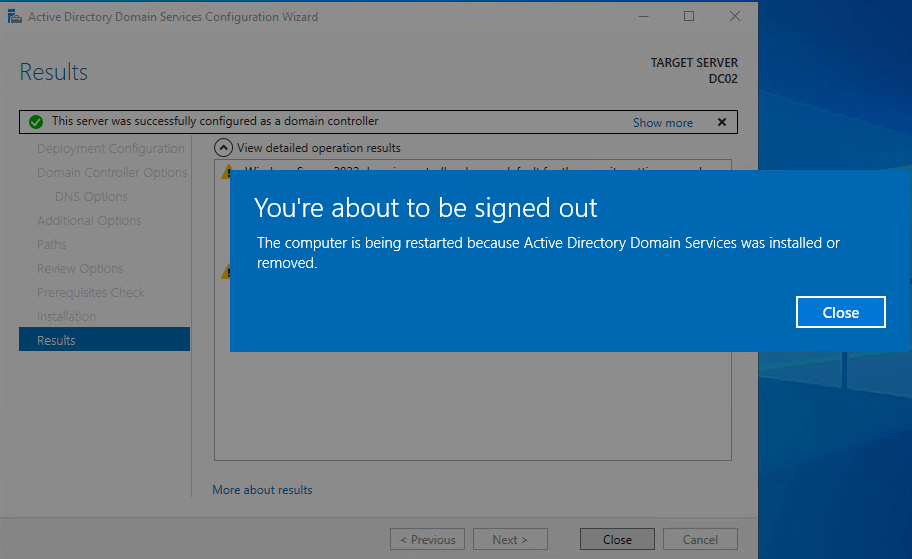
Task: Click the top warning icon in results
Action: point(226,172)
